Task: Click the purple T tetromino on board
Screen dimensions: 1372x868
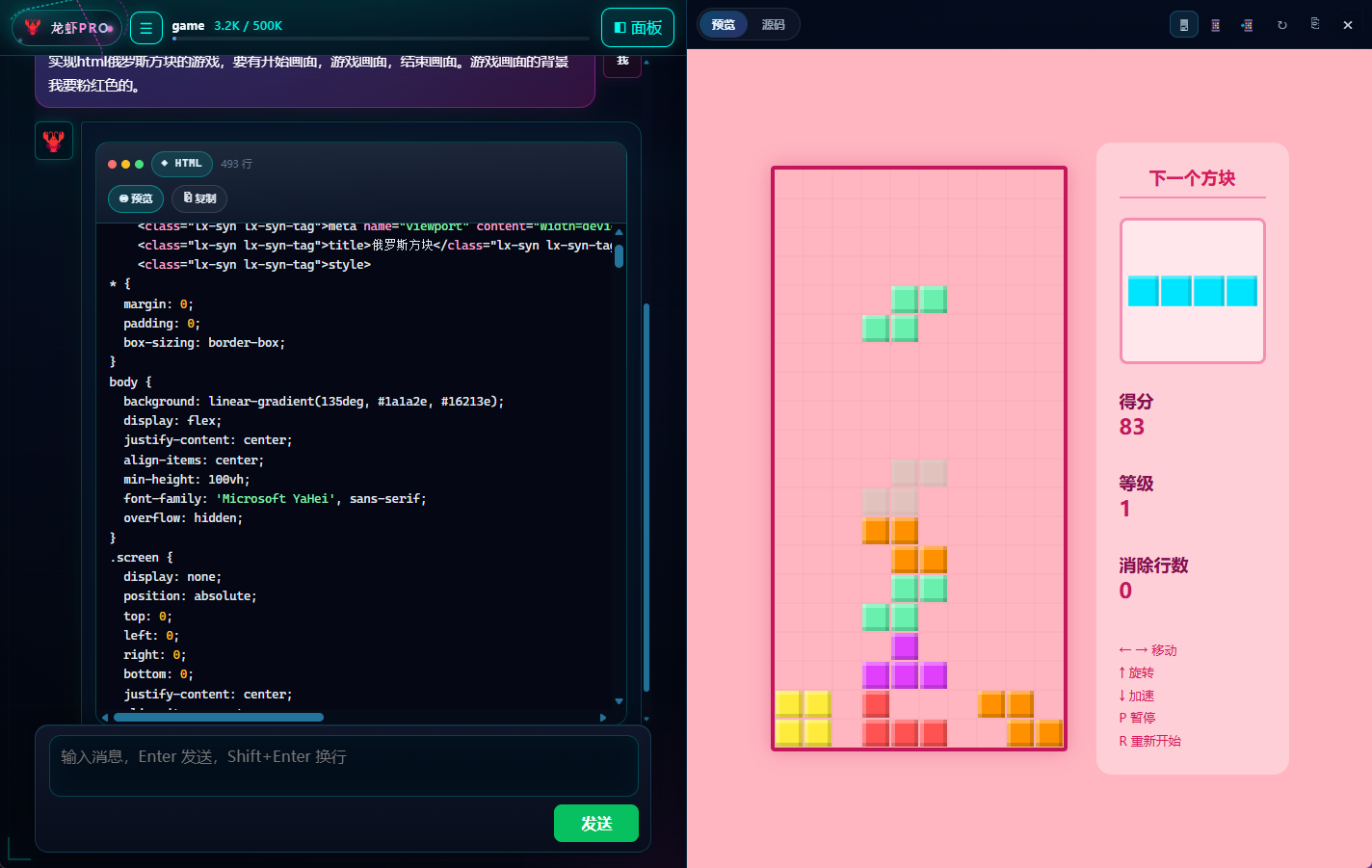Action: 905,661
